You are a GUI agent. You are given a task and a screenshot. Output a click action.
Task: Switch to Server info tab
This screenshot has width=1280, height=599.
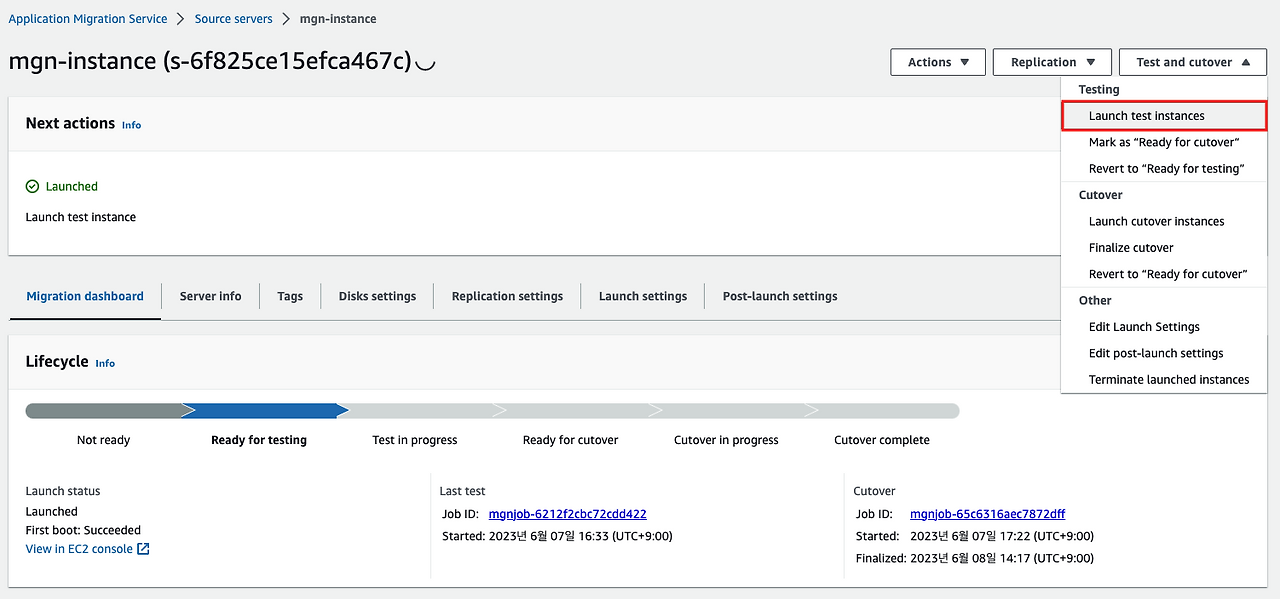point(210,296)
